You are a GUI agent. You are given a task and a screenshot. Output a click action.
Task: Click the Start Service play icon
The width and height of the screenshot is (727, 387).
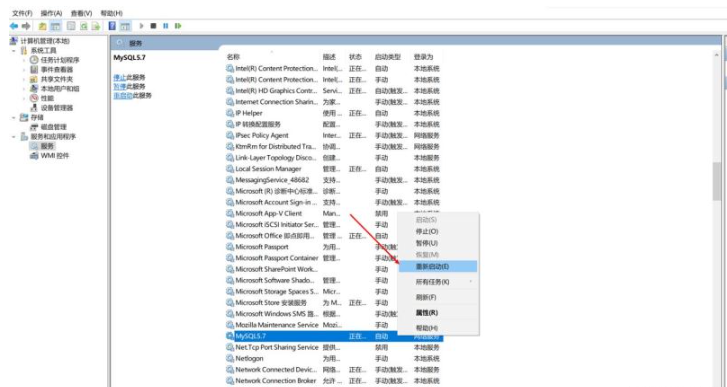(141, 26)
